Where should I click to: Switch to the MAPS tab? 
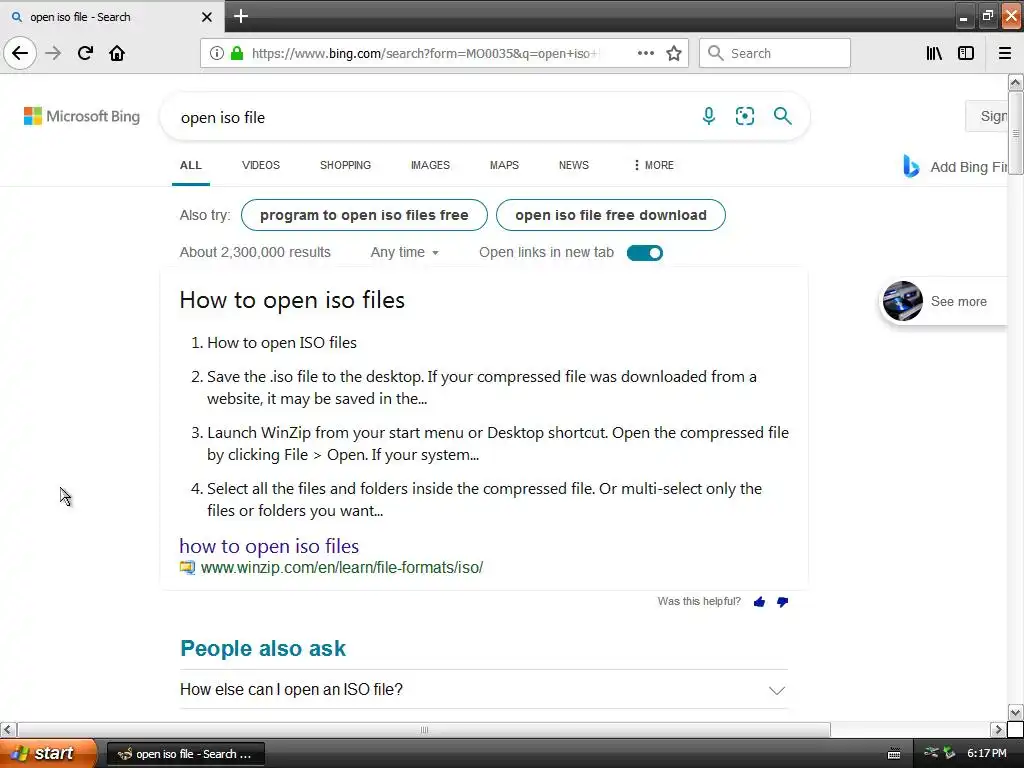point(504,165)
